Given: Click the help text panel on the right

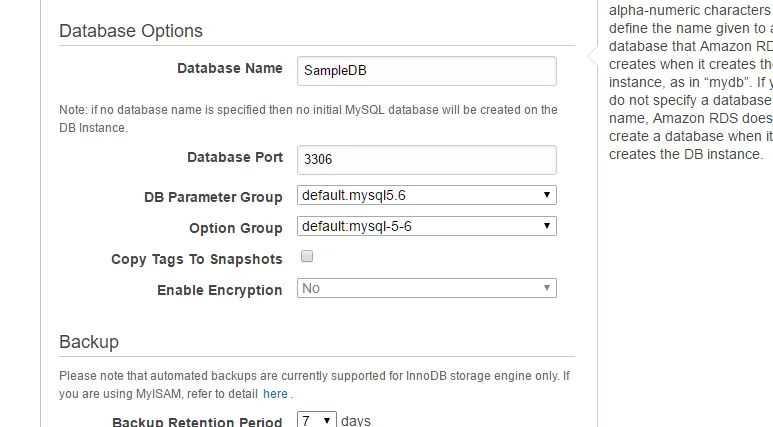Looking at the screenshot, I should [x=690, y=82].
